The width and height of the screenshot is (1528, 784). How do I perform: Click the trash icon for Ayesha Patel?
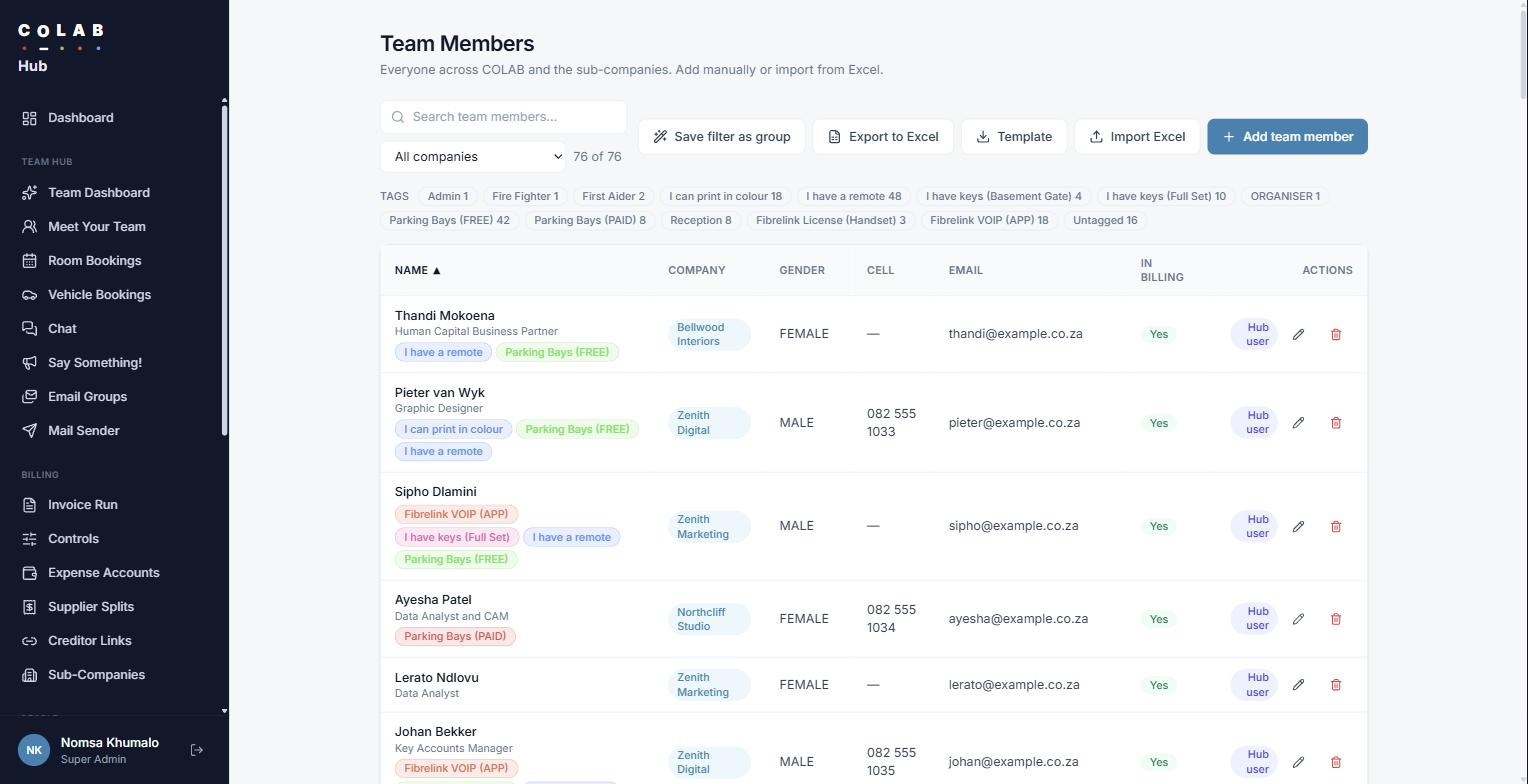(x=1336, y=619)
